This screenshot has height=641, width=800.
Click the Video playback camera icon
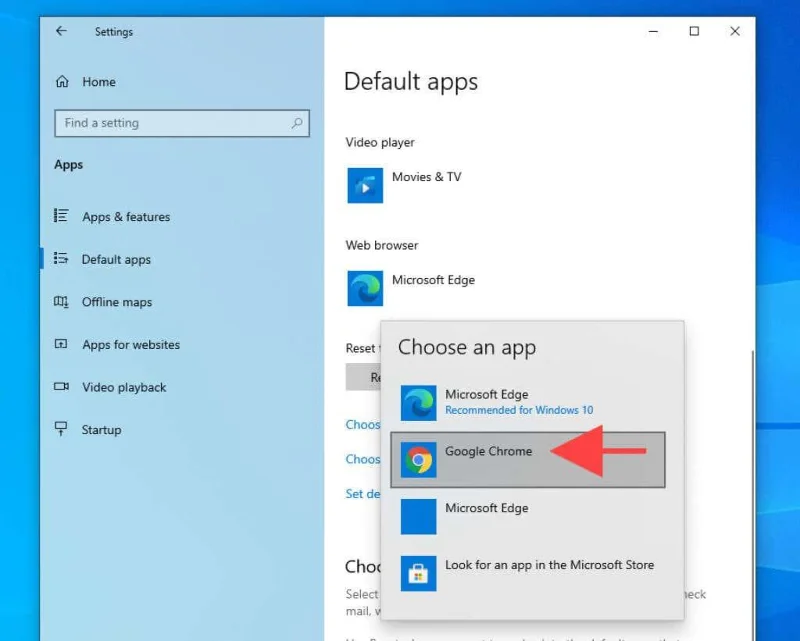point(61,386)
